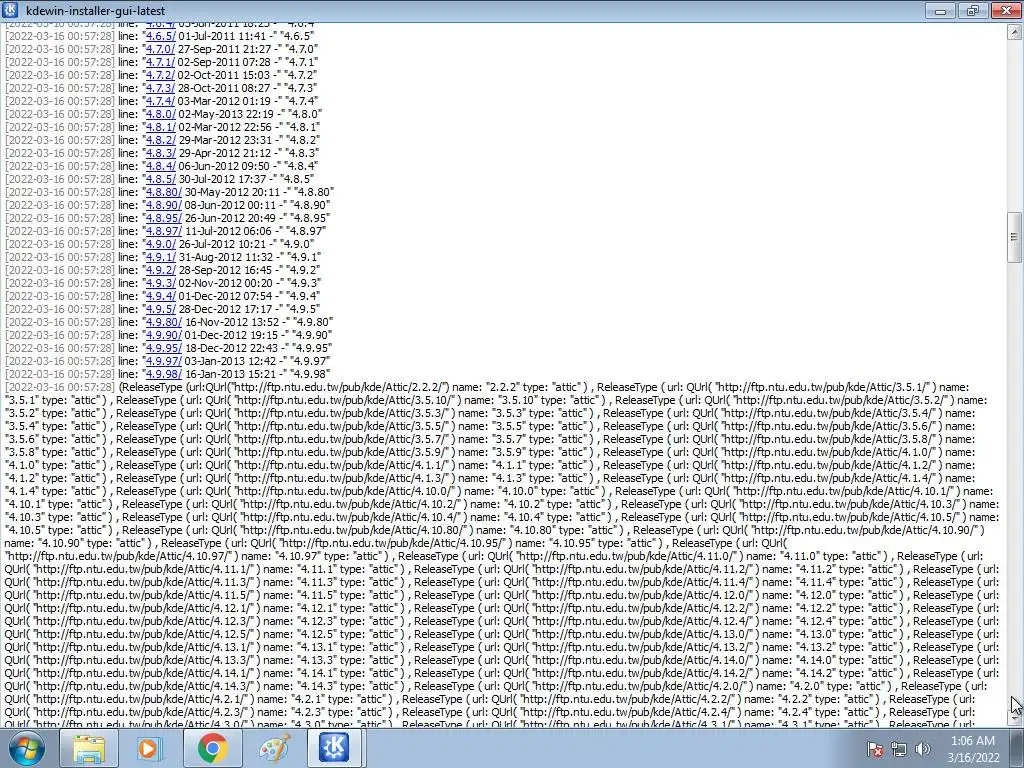Open the Windows Start menu
The image size is (1024, 768).
(x=26, y=748)
